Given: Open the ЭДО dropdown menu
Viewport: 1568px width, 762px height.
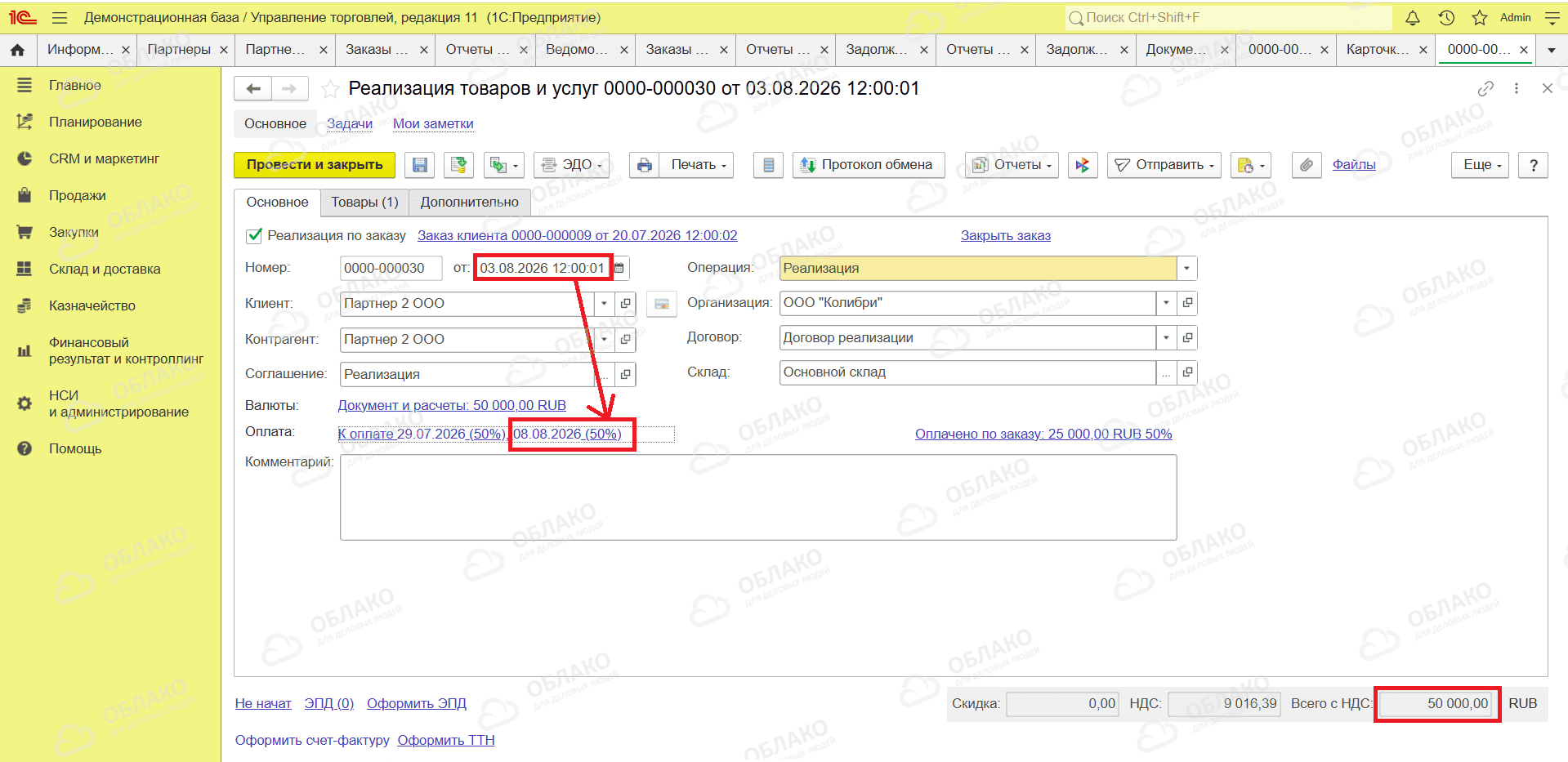Looking at the screenshot, I should pos(571,165).
